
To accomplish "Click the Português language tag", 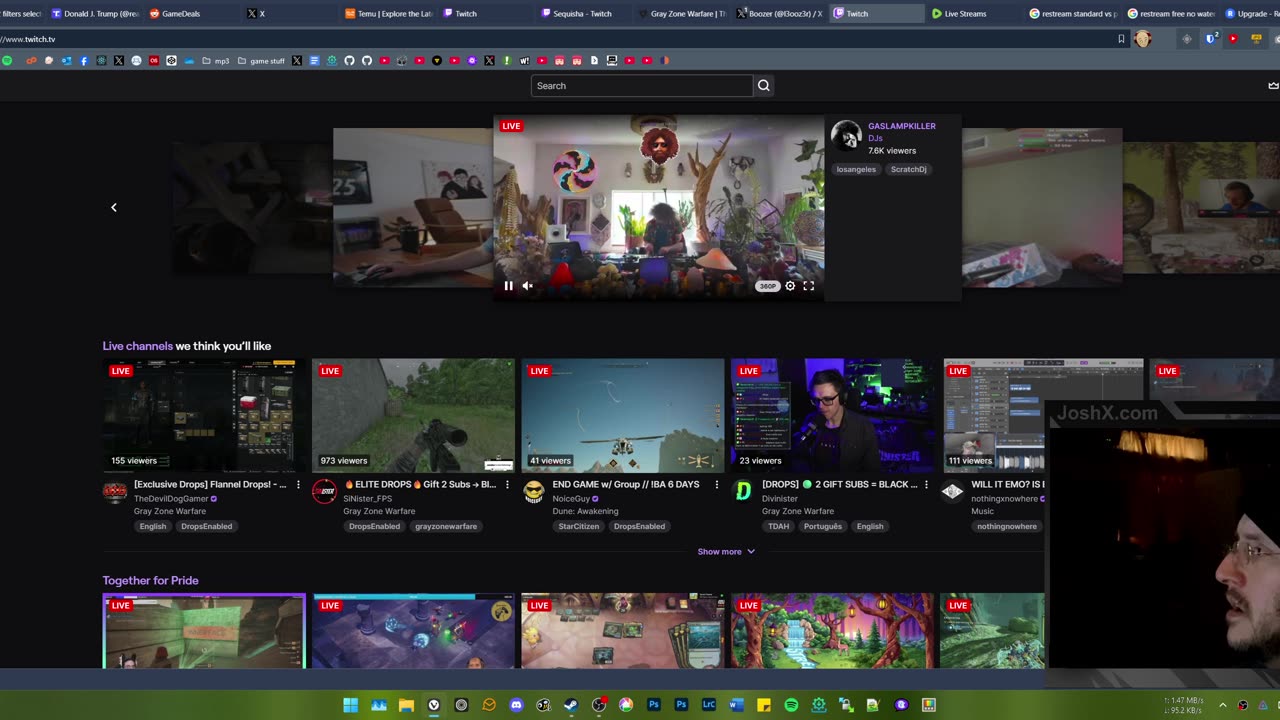I will (x=822, y=526).
